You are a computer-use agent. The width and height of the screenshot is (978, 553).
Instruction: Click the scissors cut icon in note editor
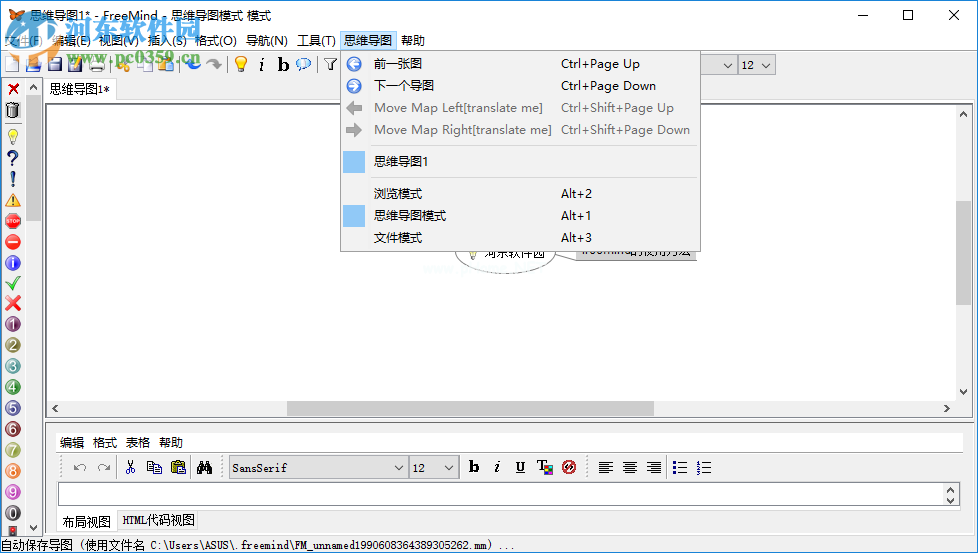tap(130, 467)
